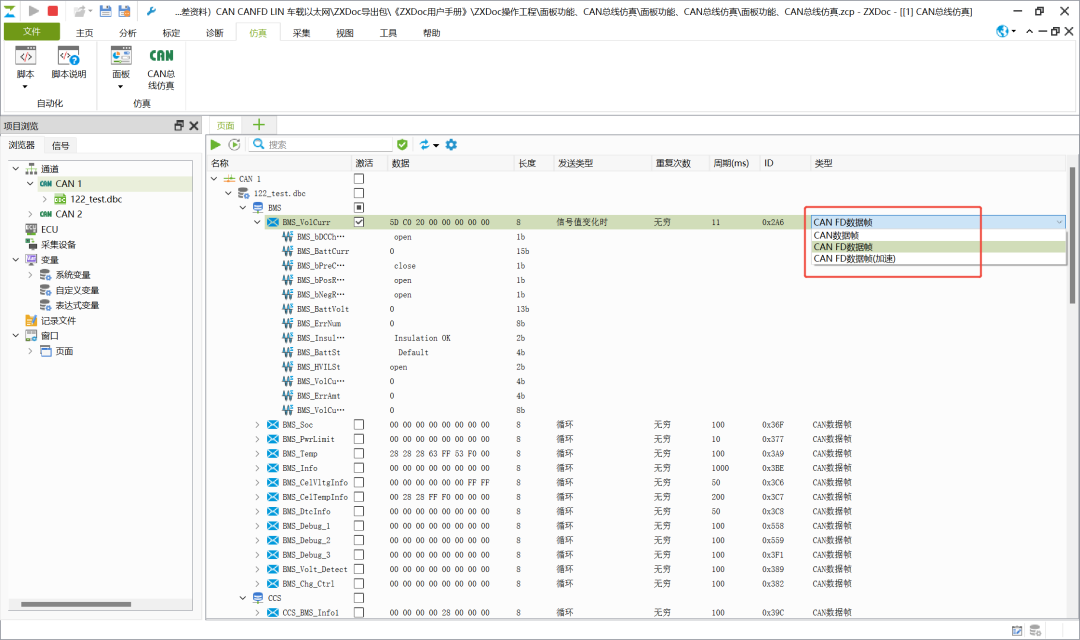The width and height of the screenshot is (1080, 640).
Task: Click the CCS node icon in the table
Action: pyautogui.click(x=258, y=598)
